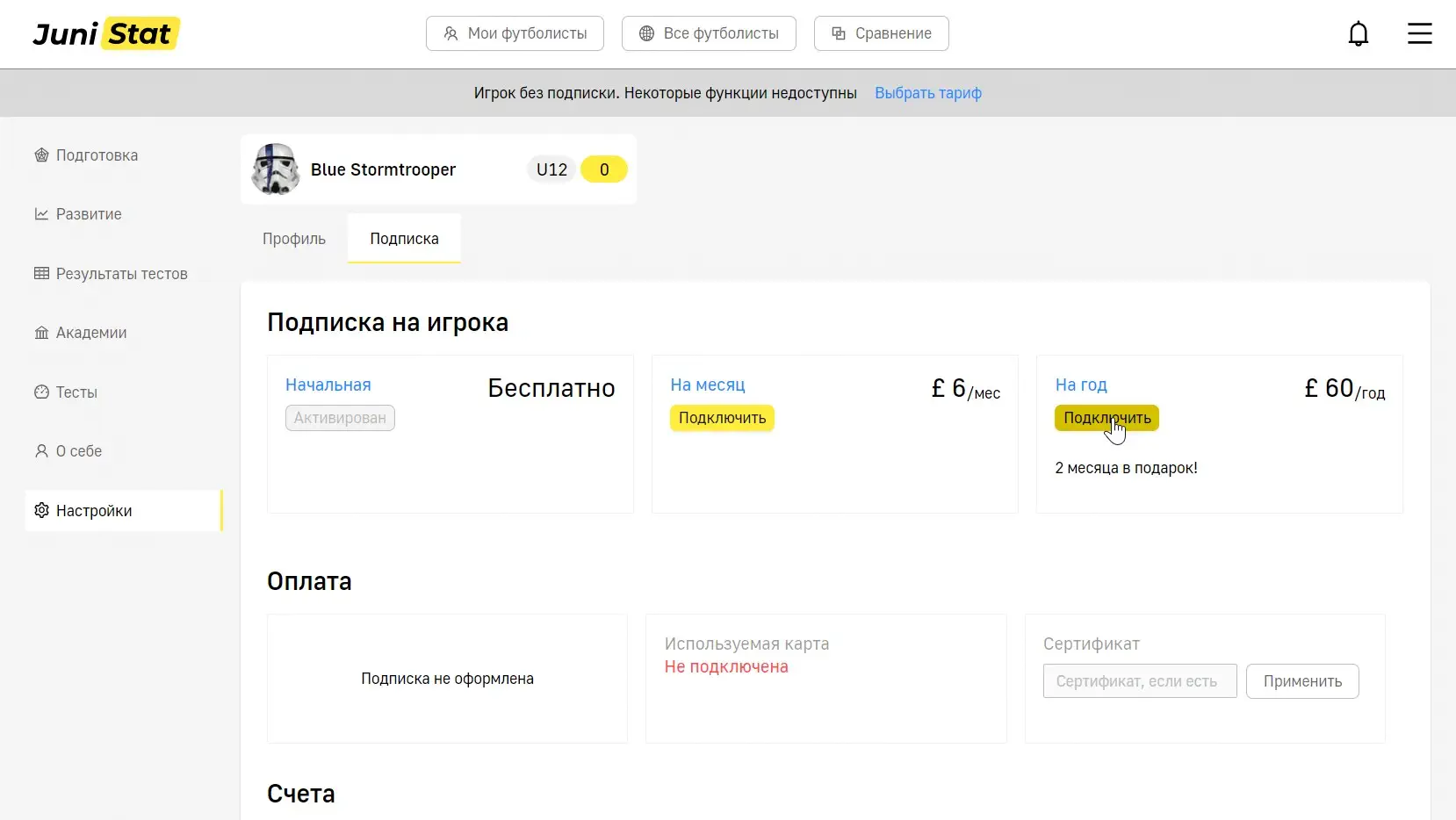
Task: Click the Сравнение button
Action: pos(881,33)
